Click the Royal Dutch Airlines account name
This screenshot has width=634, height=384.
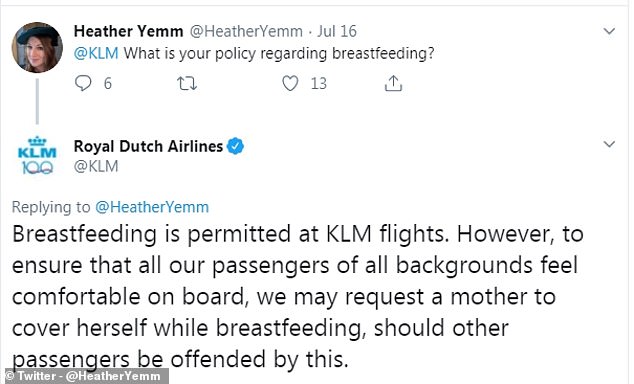point(148,146)
